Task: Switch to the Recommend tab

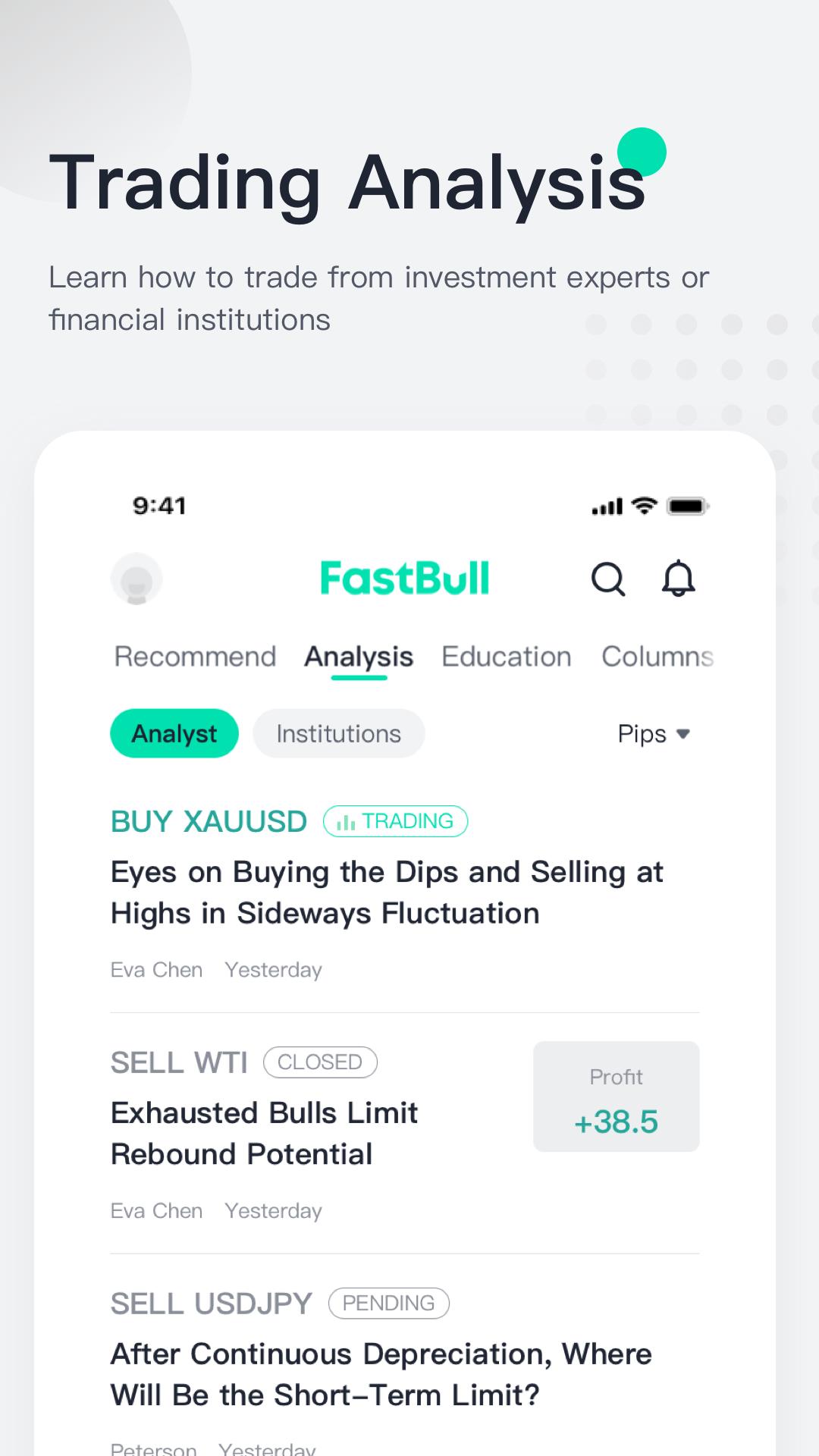Action: pos(195,657)
